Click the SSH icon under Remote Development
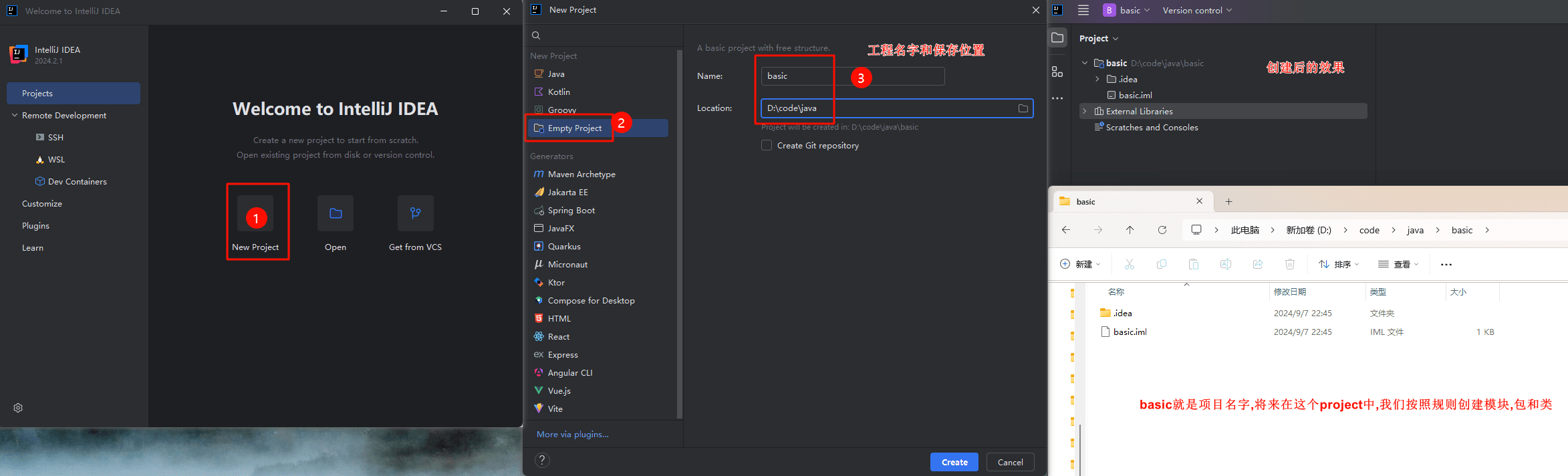1568x476 pixels. tap(40, 137)
